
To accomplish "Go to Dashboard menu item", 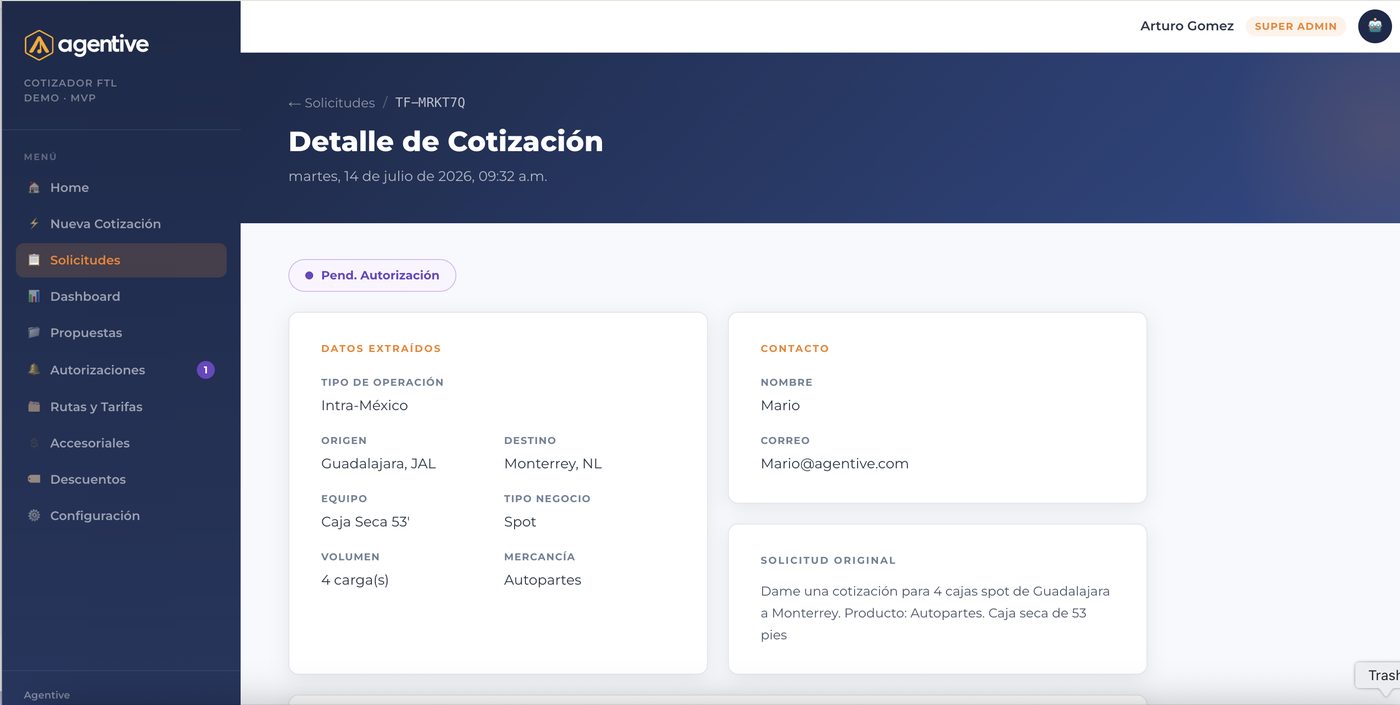I will pyautogui.click(x=121, y=297).
